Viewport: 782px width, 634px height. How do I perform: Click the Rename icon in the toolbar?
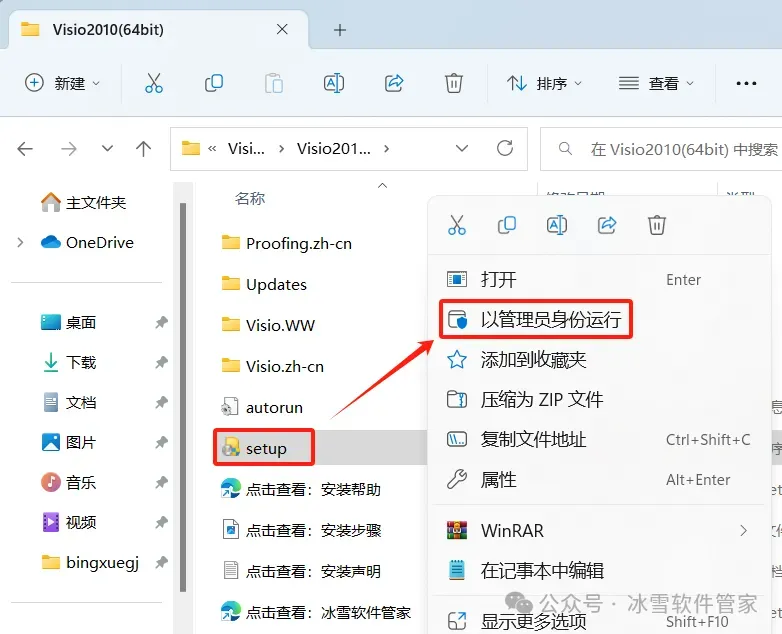(x=334, y=83)
